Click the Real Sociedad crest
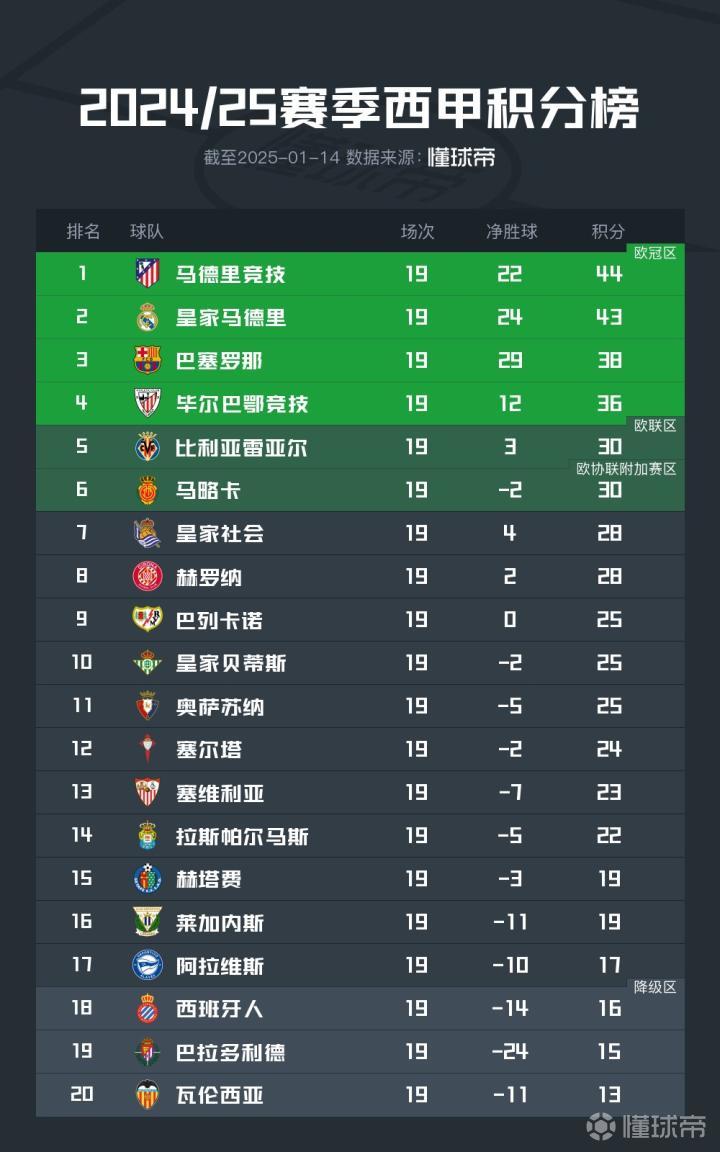Viewport: 720px width, 1152px height. (147, 533)
